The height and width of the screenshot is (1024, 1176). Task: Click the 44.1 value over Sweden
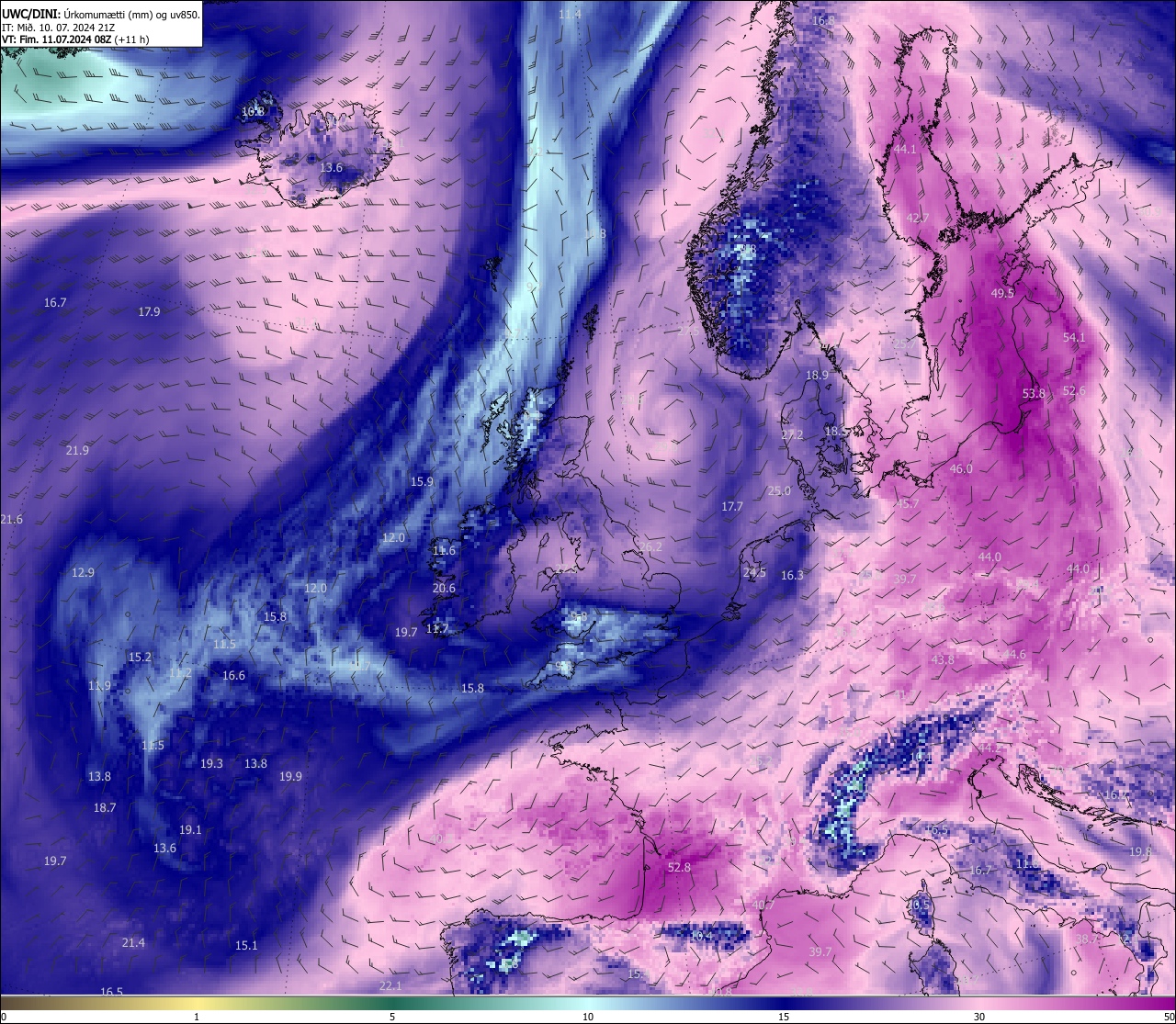(906, 149)
